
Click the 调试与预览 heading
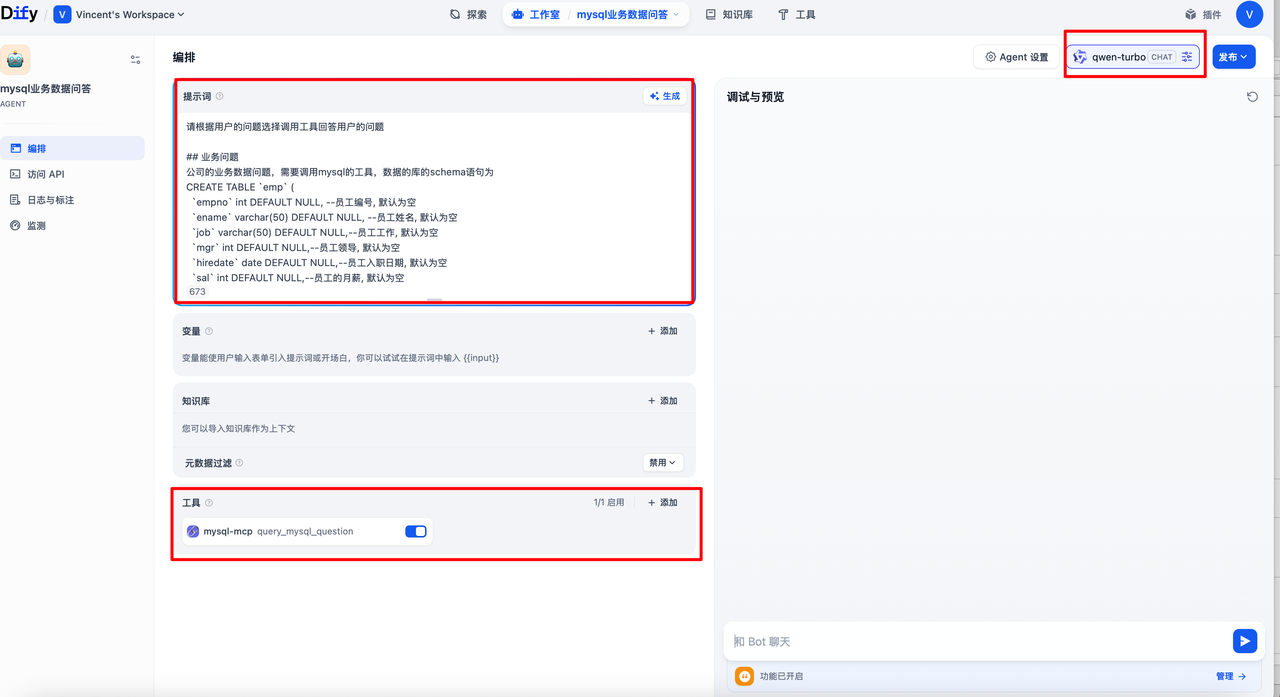click(755, 97)
